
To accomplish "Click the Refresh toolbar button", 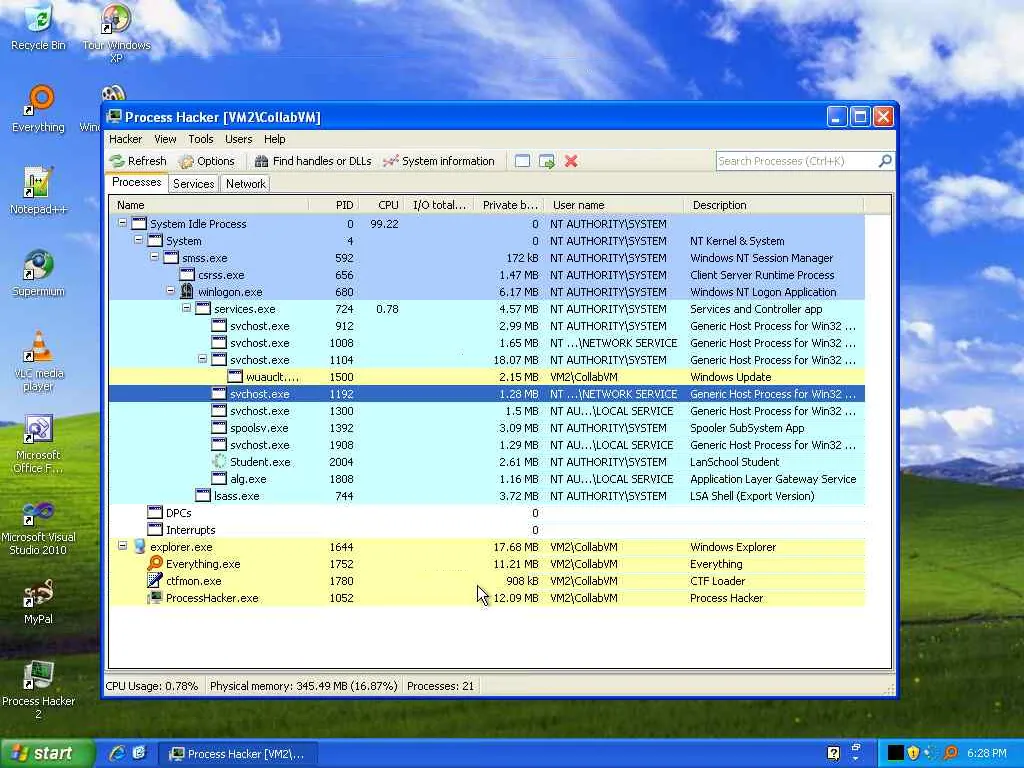I will pos(138,161).
